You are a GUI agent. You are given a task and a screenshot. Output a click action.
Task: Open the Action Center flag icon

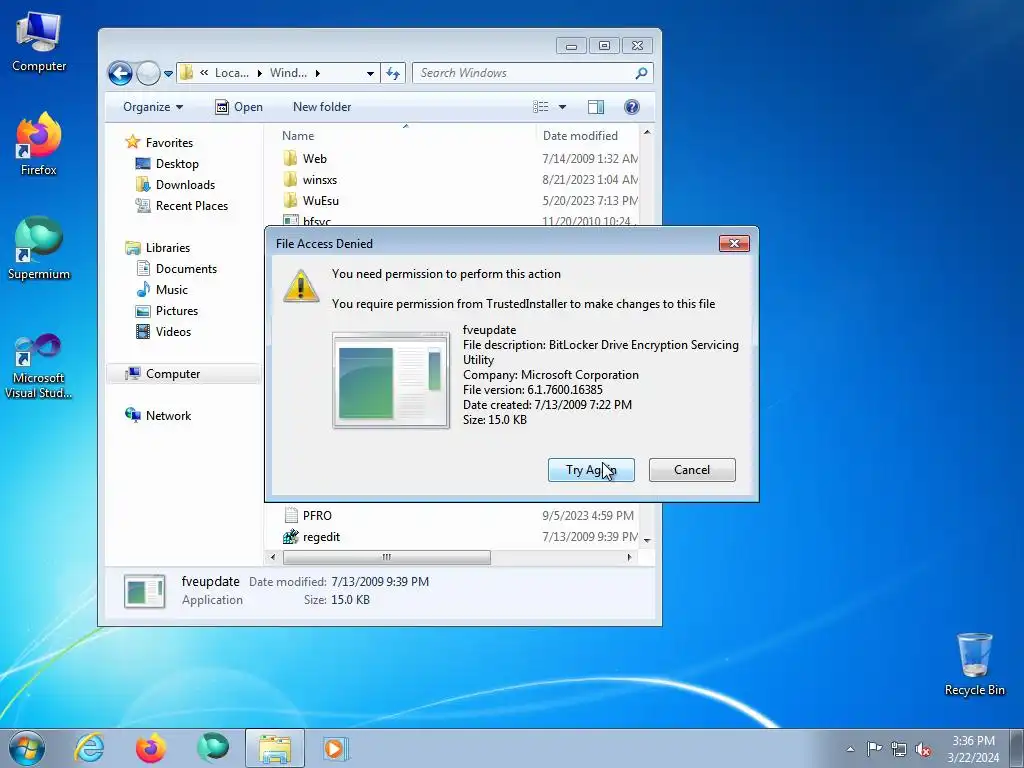click(x=874, y=749)
